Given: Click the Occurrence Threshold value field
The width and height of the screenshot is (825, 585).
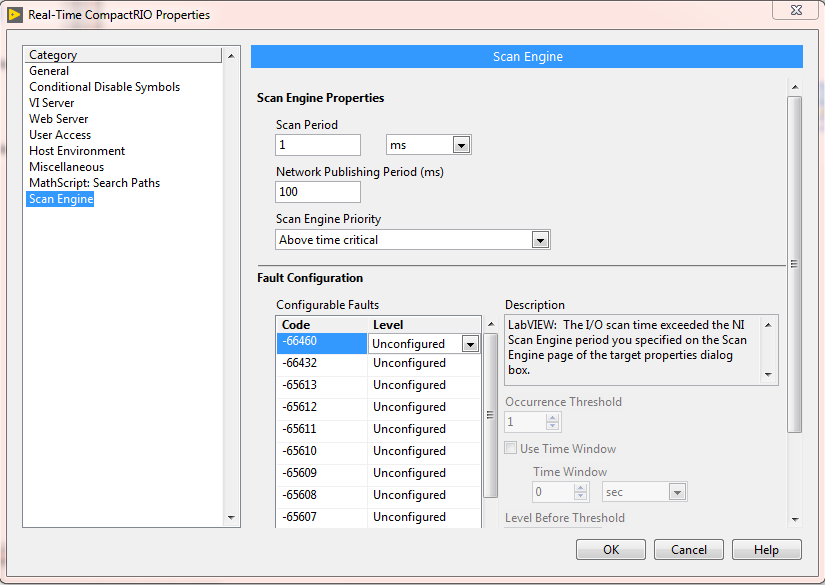Looking at the screenshot, I should coord(525,422).
